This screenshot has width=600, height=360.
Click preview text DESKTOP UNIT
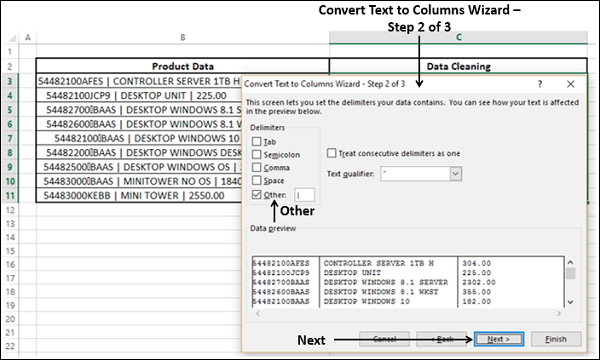[x=352, y=273]
